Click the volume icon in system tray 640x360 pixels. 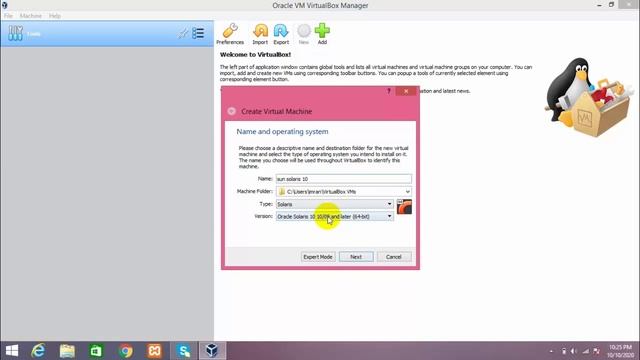click(x=573, y=351)
